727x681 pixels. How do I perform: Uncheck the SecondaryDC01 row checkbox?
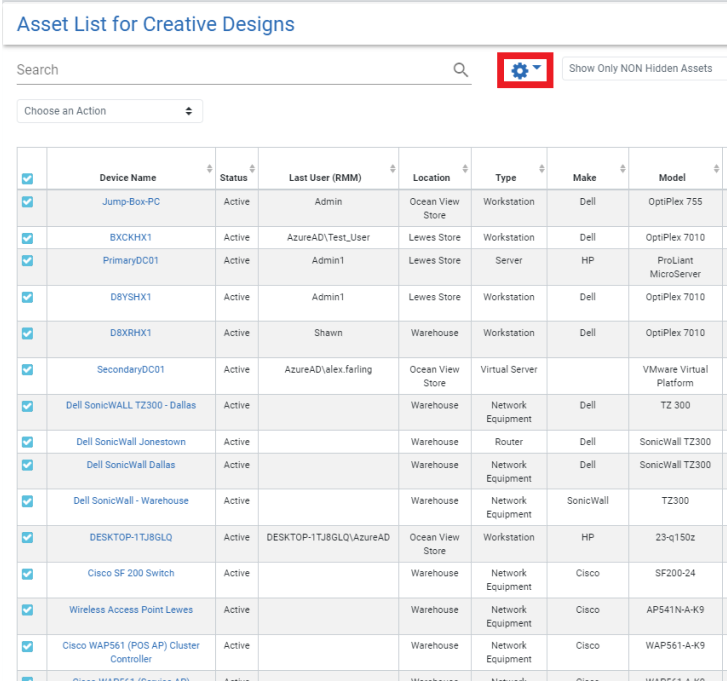pos(27,369)
